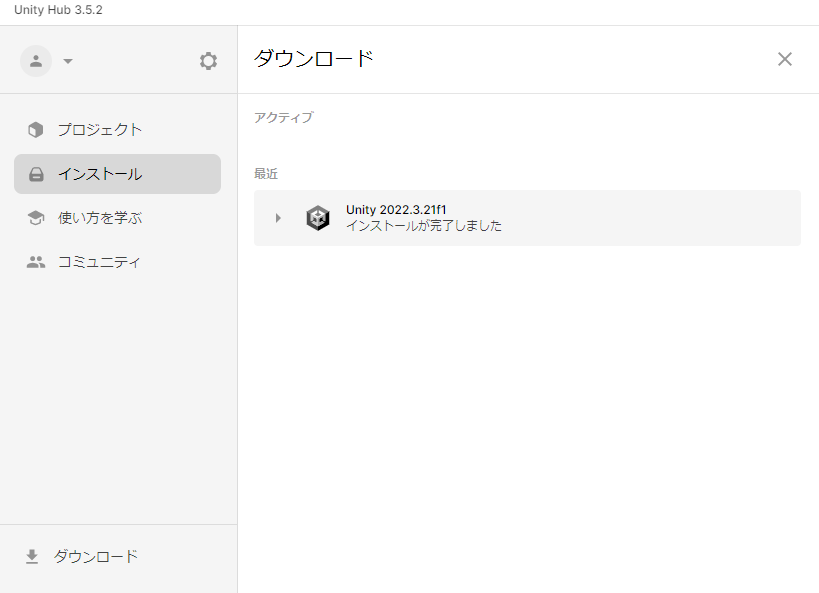The image size is (819, 593).
Task: Click the Unity logo in the download entry
Action: [x=318, y=218]
